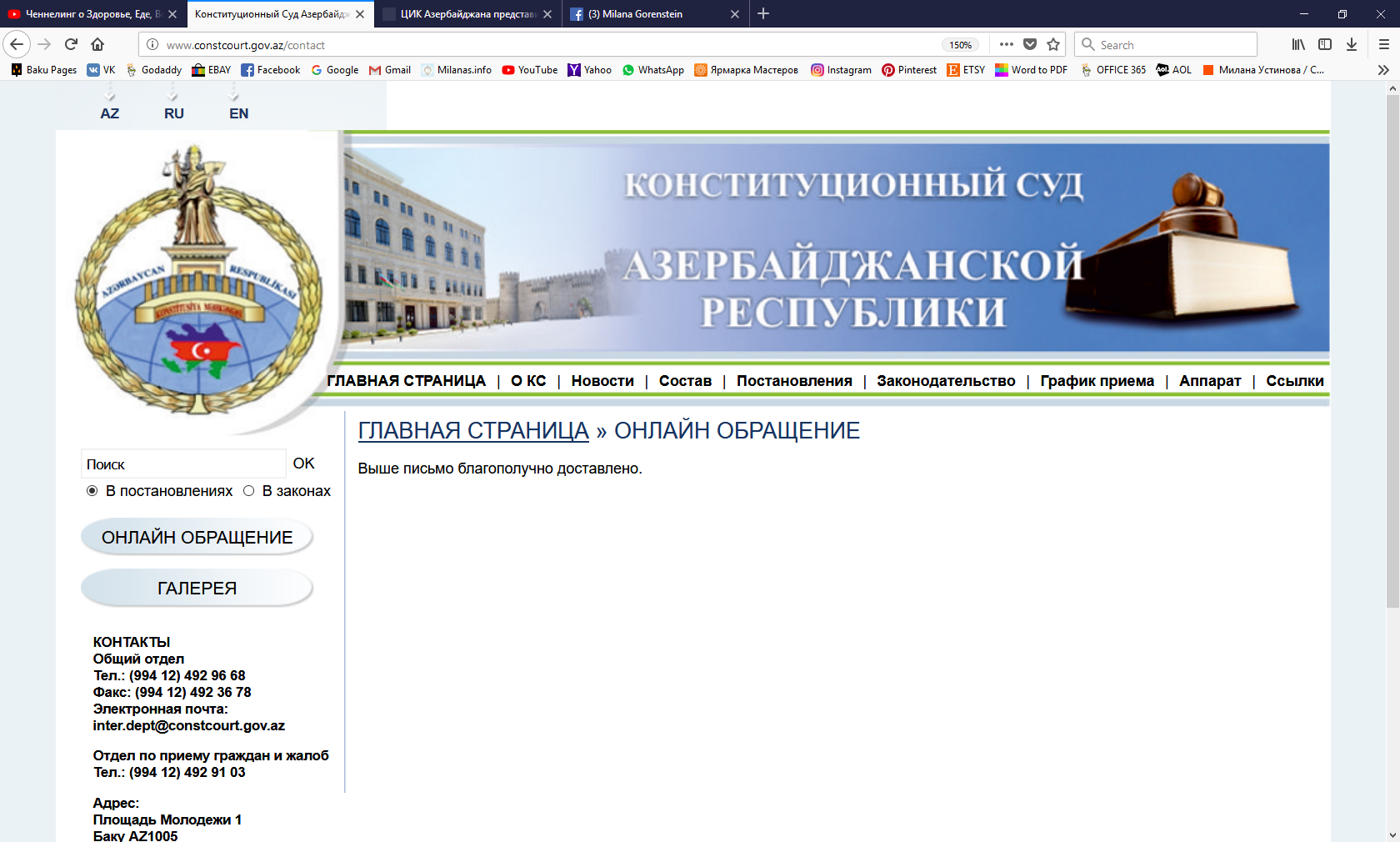The image size is (1400, 842).
Task: Open the Downloads arrow icon
Action: [x=1352, y=44]
